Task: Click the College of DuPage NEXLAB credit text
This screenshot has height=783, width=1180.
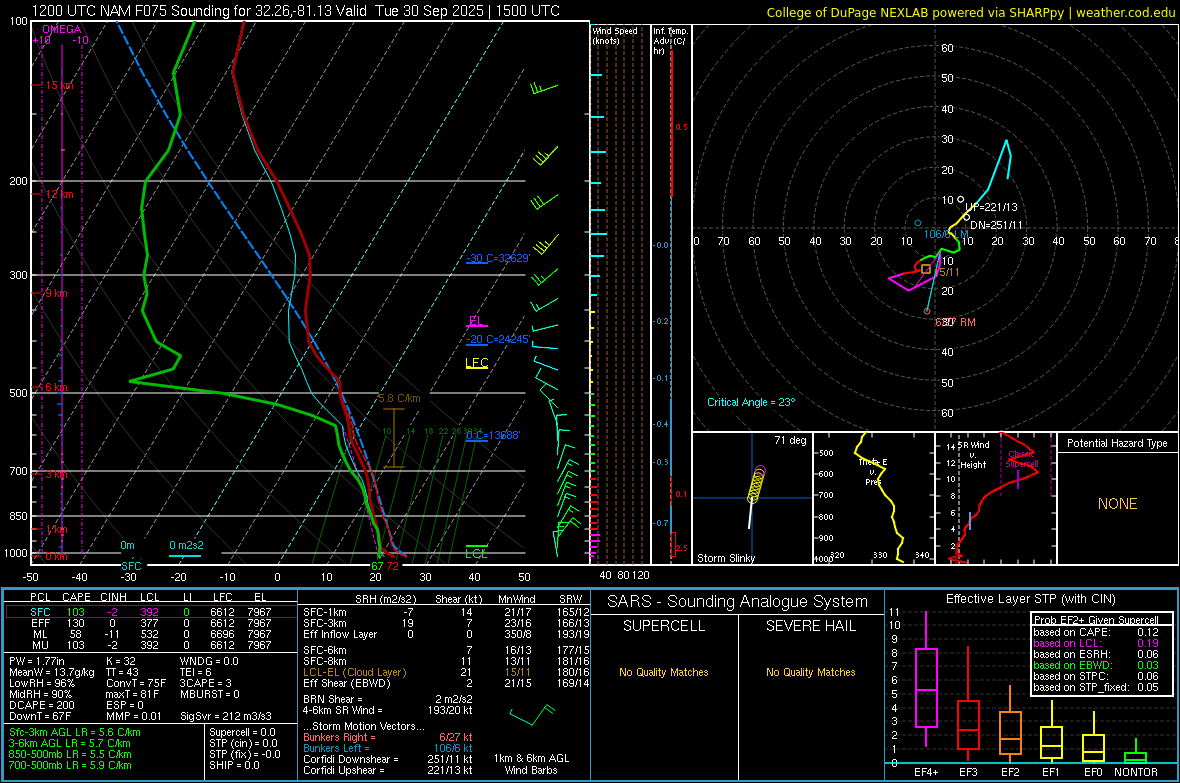Action: 971,12
